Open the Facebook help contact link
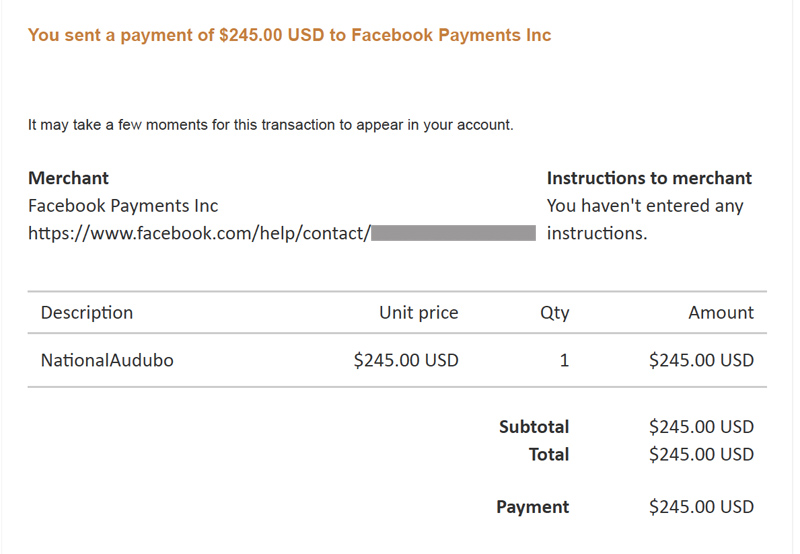 click(x=199, y=233)
